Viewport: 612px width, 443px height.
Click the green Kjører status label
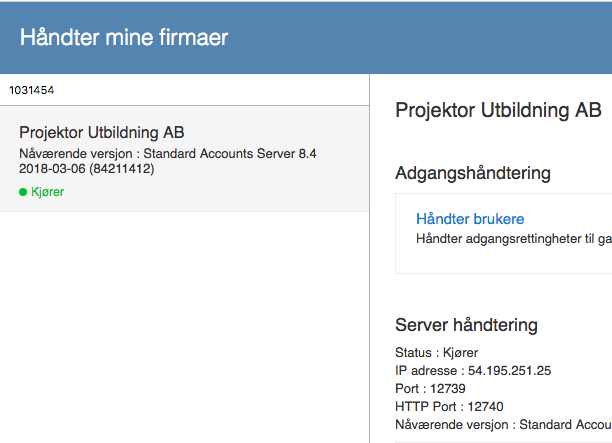click(47, 192)
